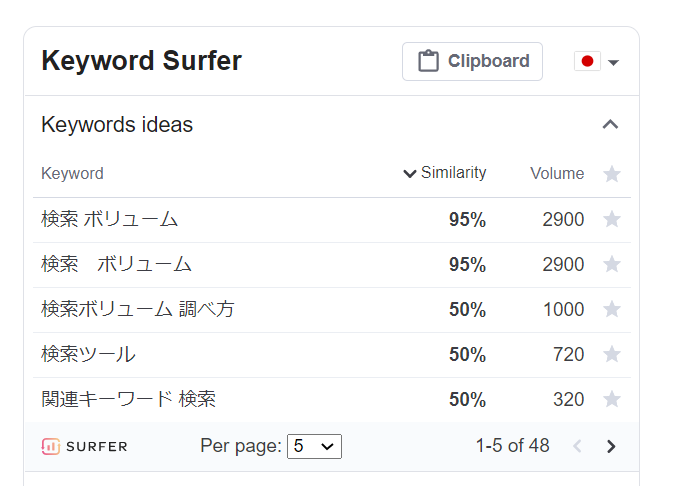676x486 pixels.
Task: Click the Japan flag icon
Action: 587,61
